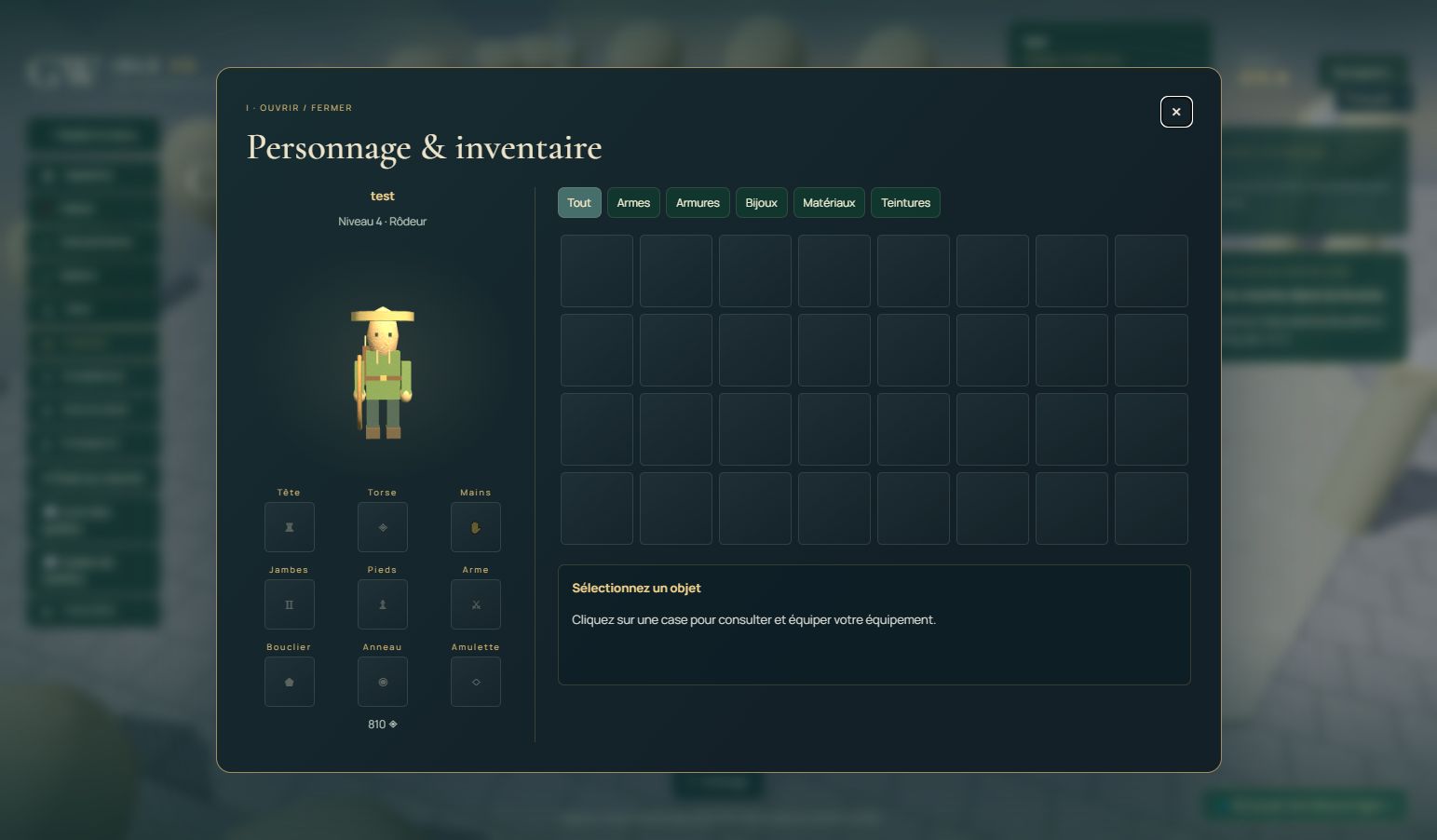Click the Sélectionnez un objet heading
Screen dimensions: 1437x840
636,589
